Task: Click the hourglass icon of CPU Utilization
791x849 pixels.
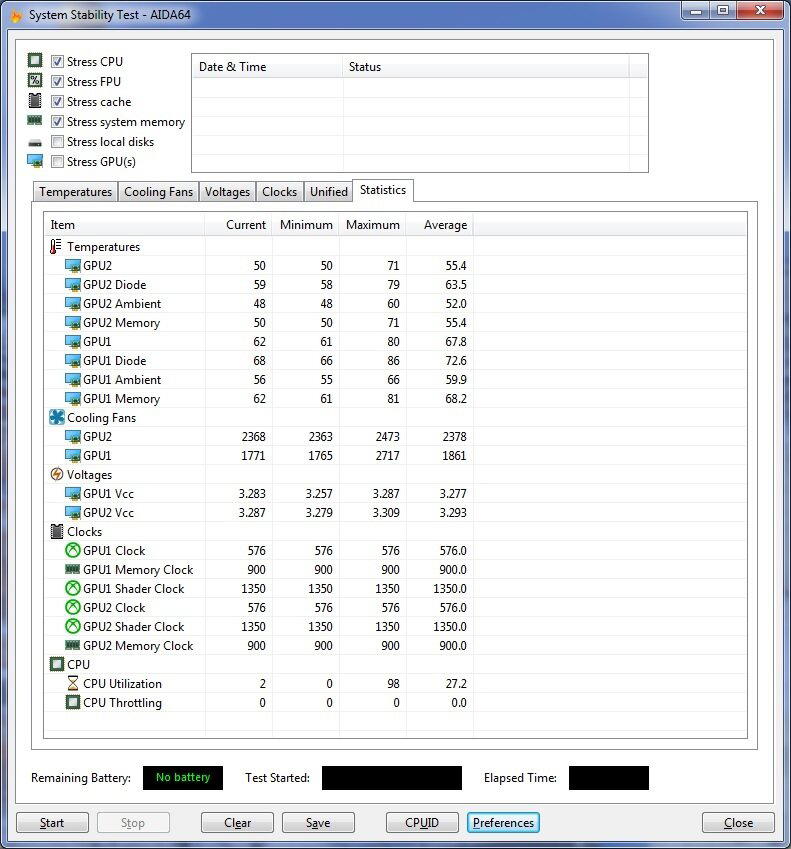Action: tap(73, 683)
